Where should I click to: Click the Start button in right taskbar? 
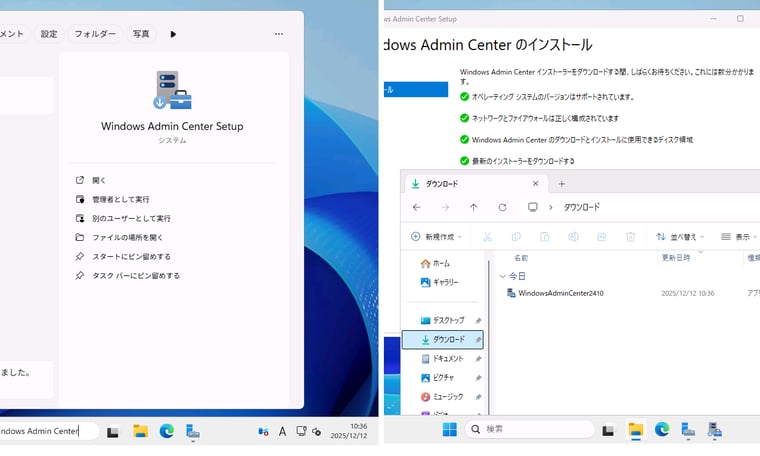point(449,429)
